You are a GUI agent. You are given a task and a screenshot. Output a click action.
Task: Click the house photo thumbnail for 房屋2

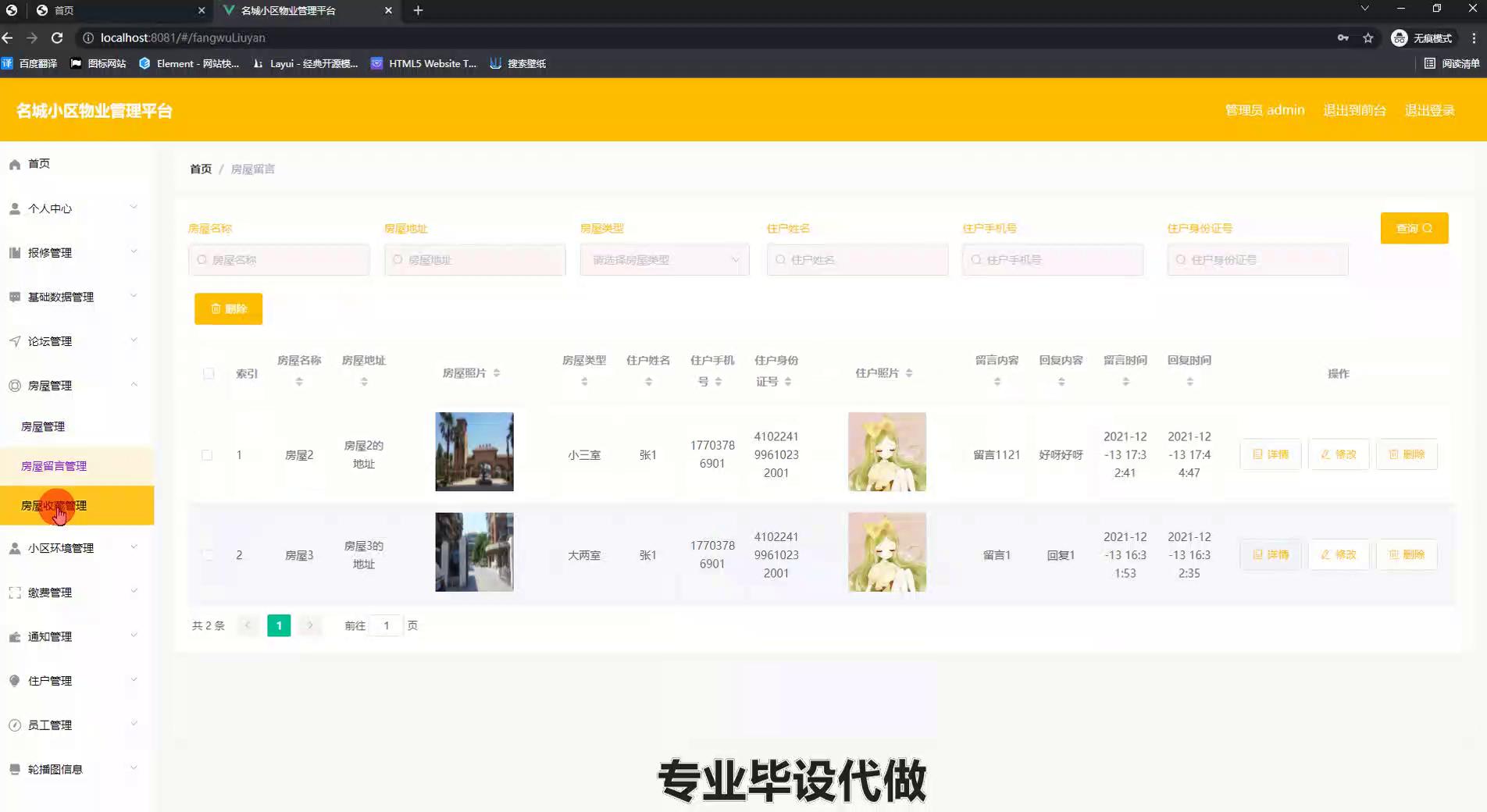click(x=474, y=452)
